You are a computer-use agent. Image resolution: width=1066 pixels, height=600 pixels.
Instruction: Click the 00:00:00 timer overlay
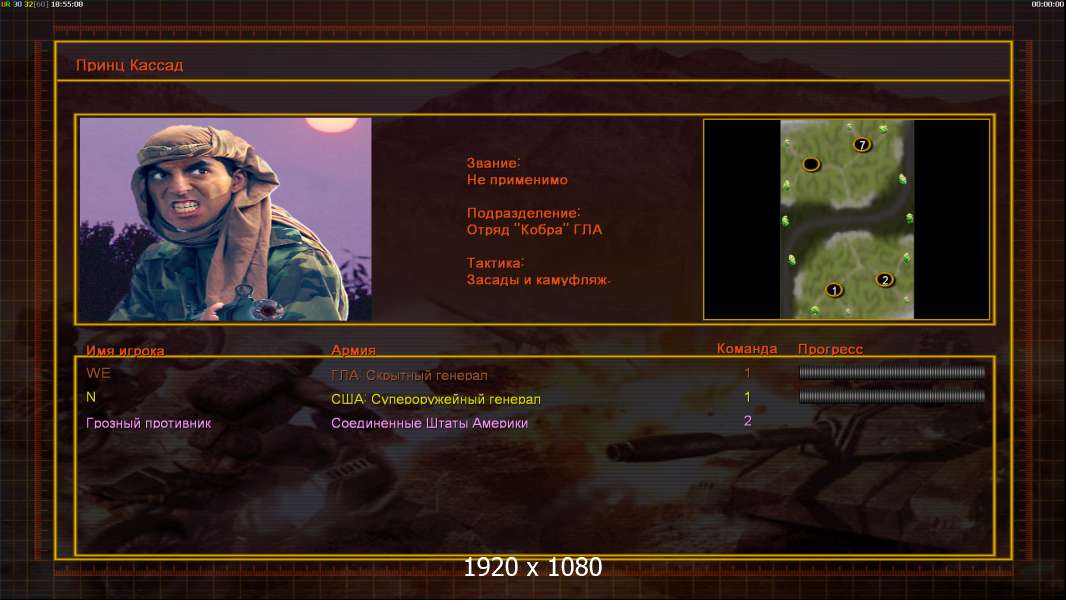1048,4
